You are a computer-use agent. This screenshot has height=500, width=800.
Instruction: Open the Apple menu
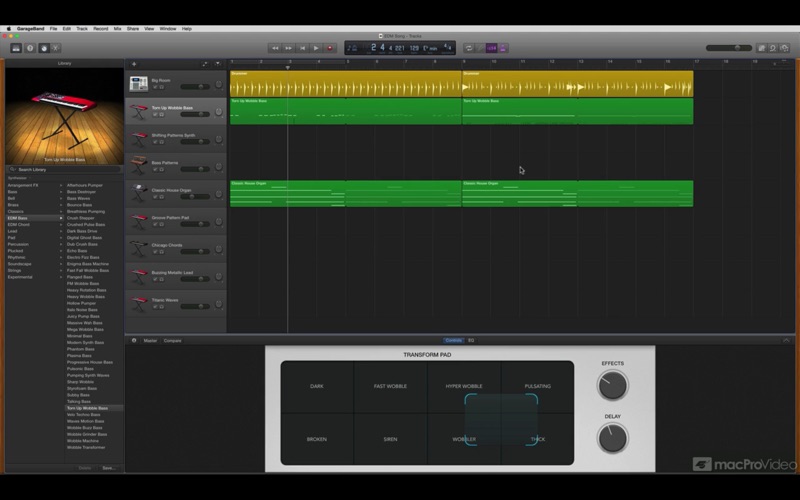pos(9,29)
